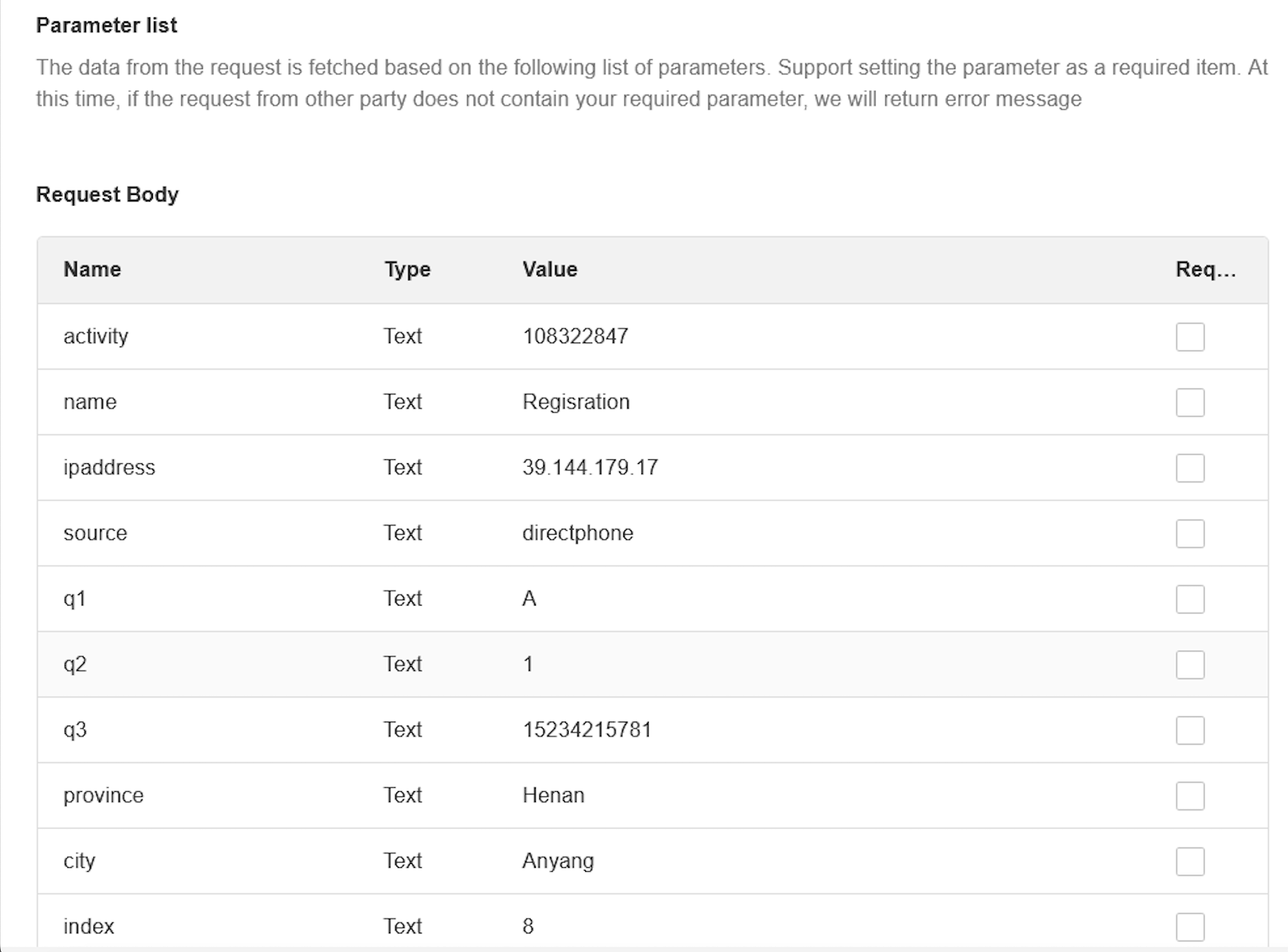Screen dimensions: 1288x952
Task: Click the Name column header
Action: [x=92, y=269]
